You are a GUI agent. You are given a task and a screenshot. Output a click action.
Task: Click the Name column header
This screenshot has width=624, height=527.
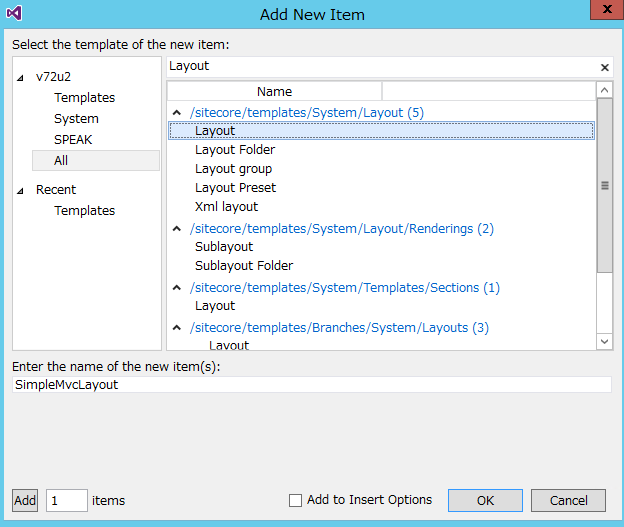[275, 92]
